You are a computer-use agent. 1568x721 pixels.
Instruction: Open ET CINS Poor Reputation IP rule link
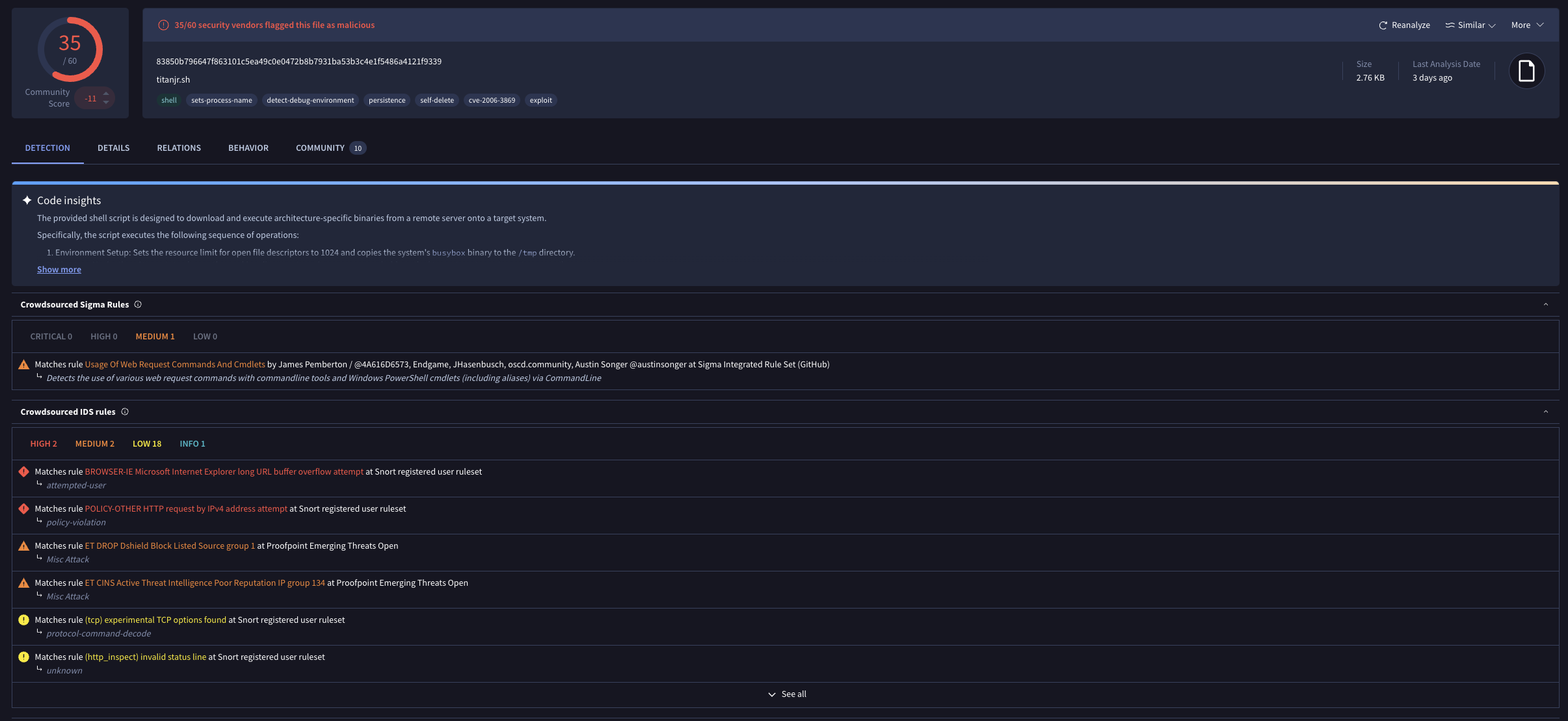point(205,583)
